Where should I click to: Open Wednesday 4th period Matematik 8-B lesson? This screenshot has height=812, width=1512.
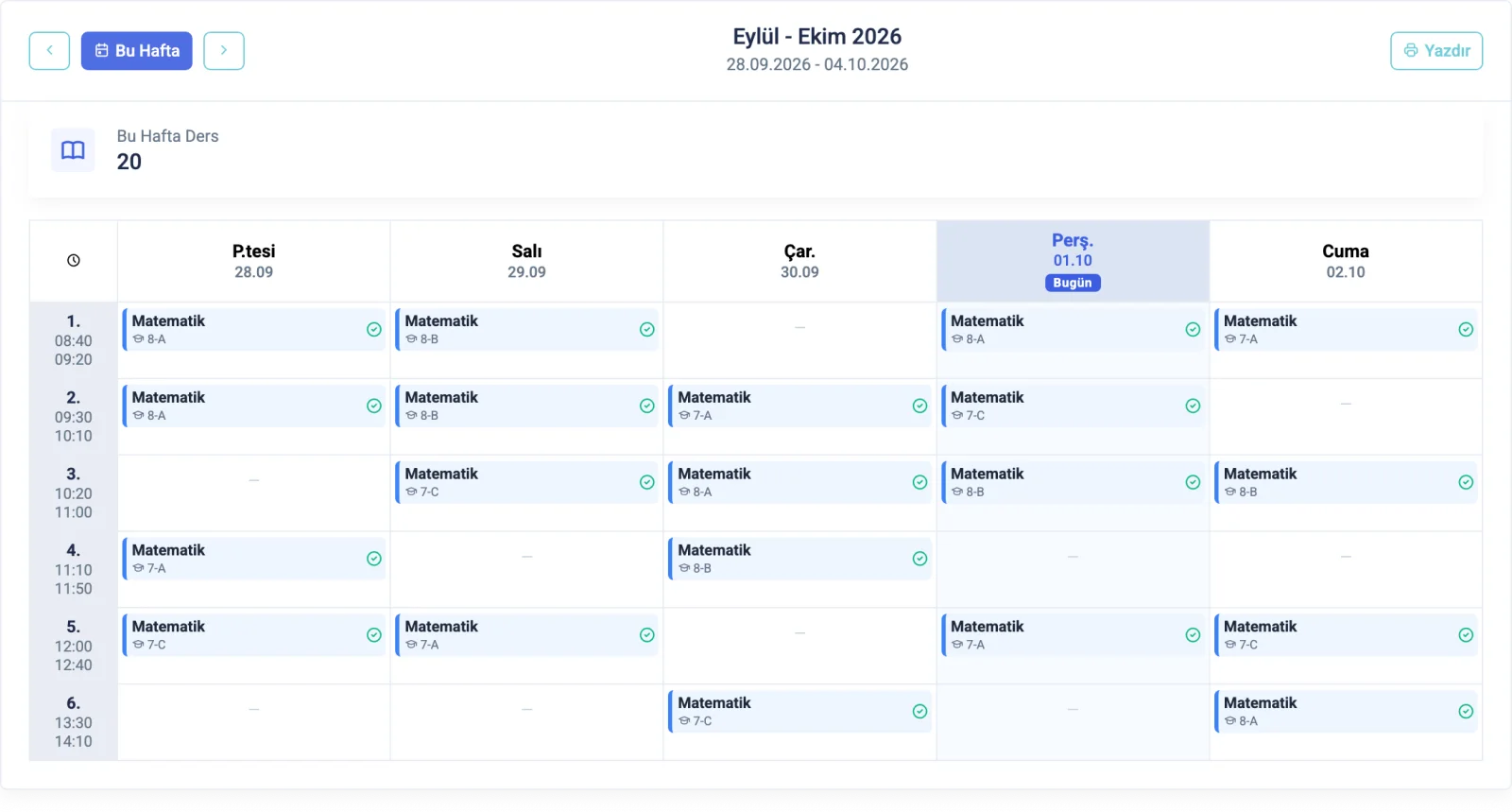(x=799, y=559)
